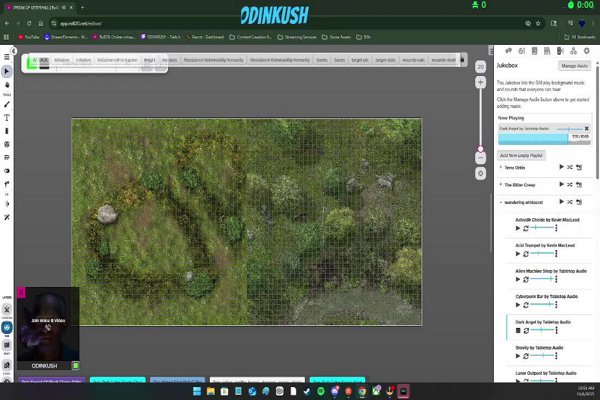
Task: Toggle loop on Cyberpunk Bar track
Action: [526, 305]
